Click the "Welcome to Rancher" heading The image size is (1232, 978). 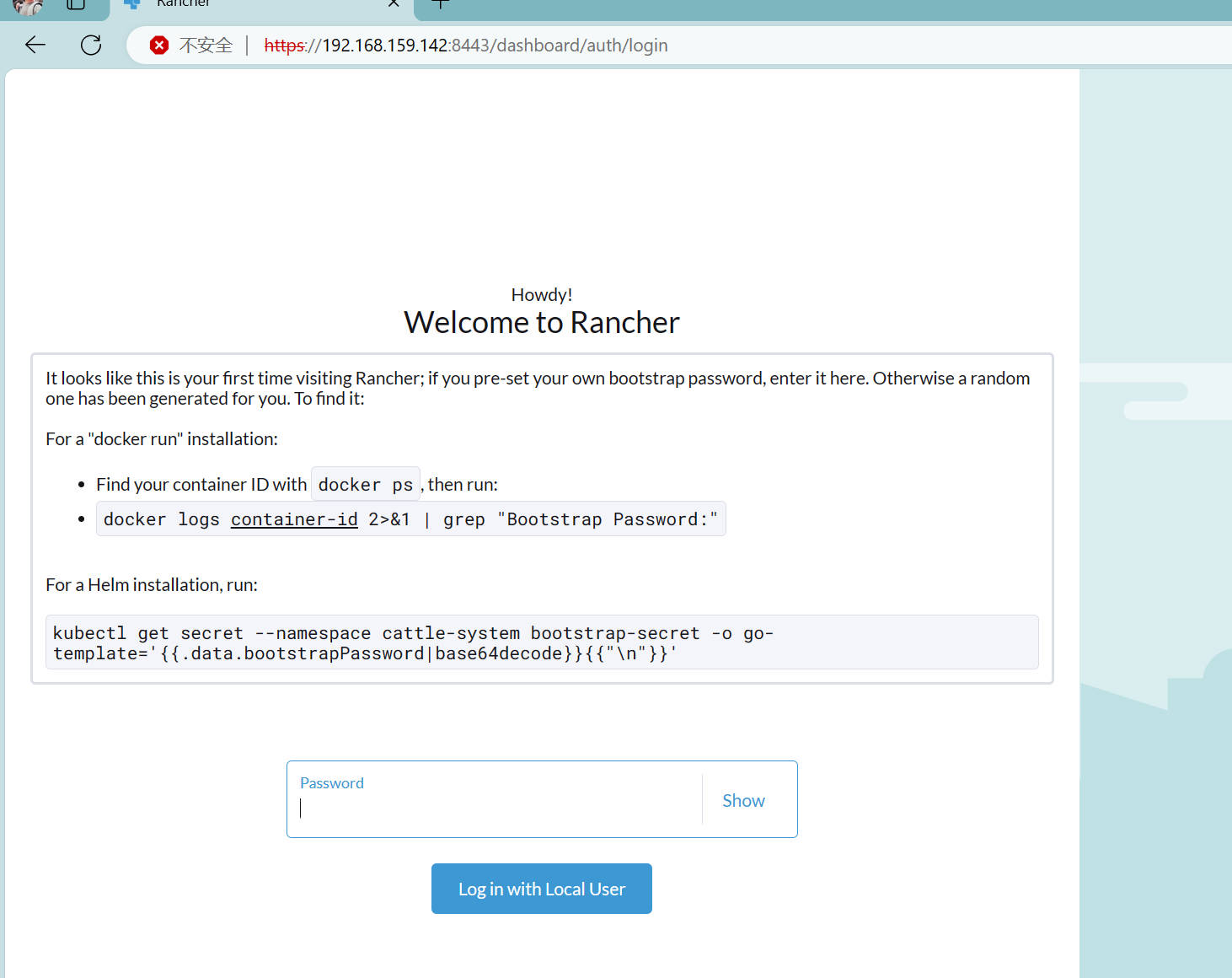tap(542, 322)
